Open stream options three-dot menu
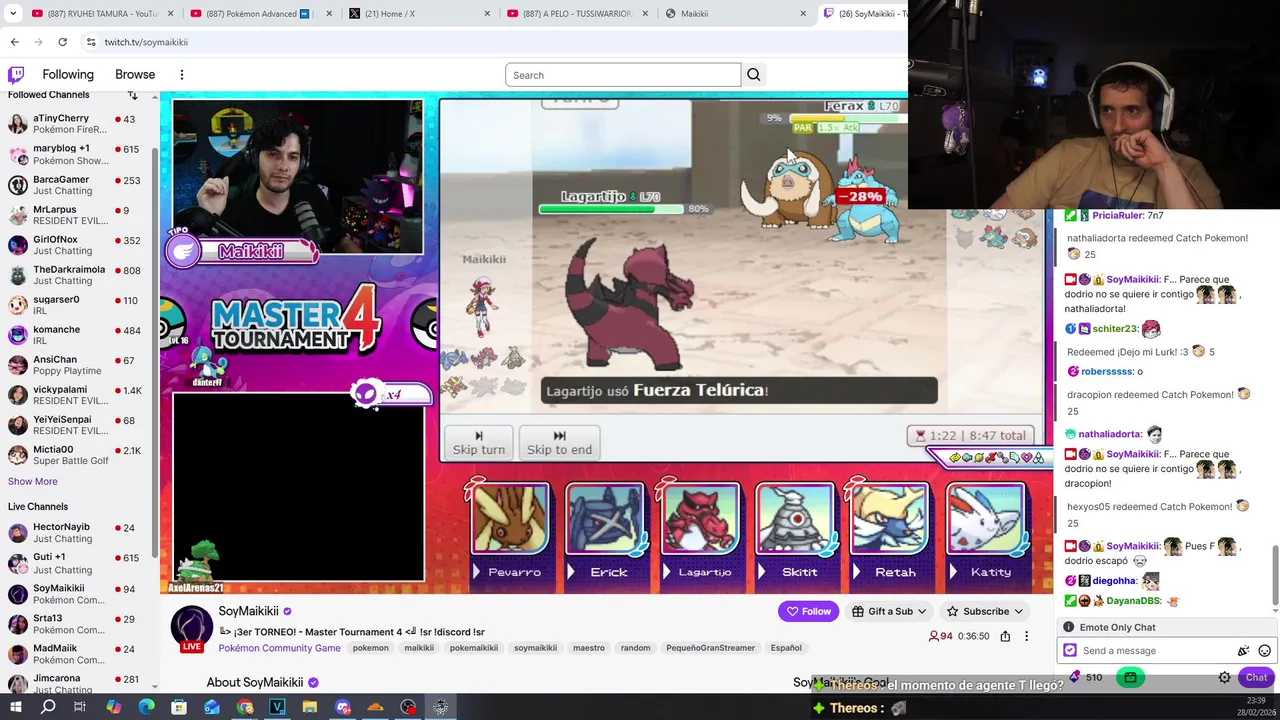 point(1026,636)
